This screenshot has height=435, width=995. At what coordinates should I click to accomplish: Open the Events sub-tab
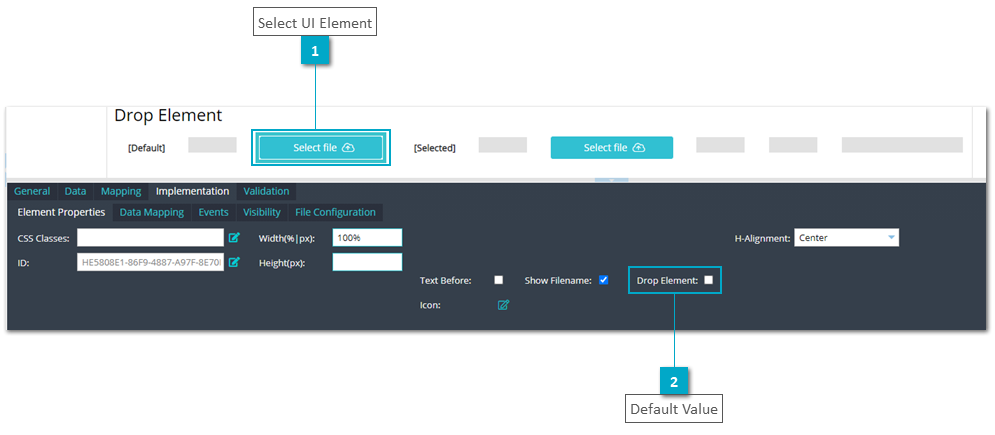(x=213, y=212)
